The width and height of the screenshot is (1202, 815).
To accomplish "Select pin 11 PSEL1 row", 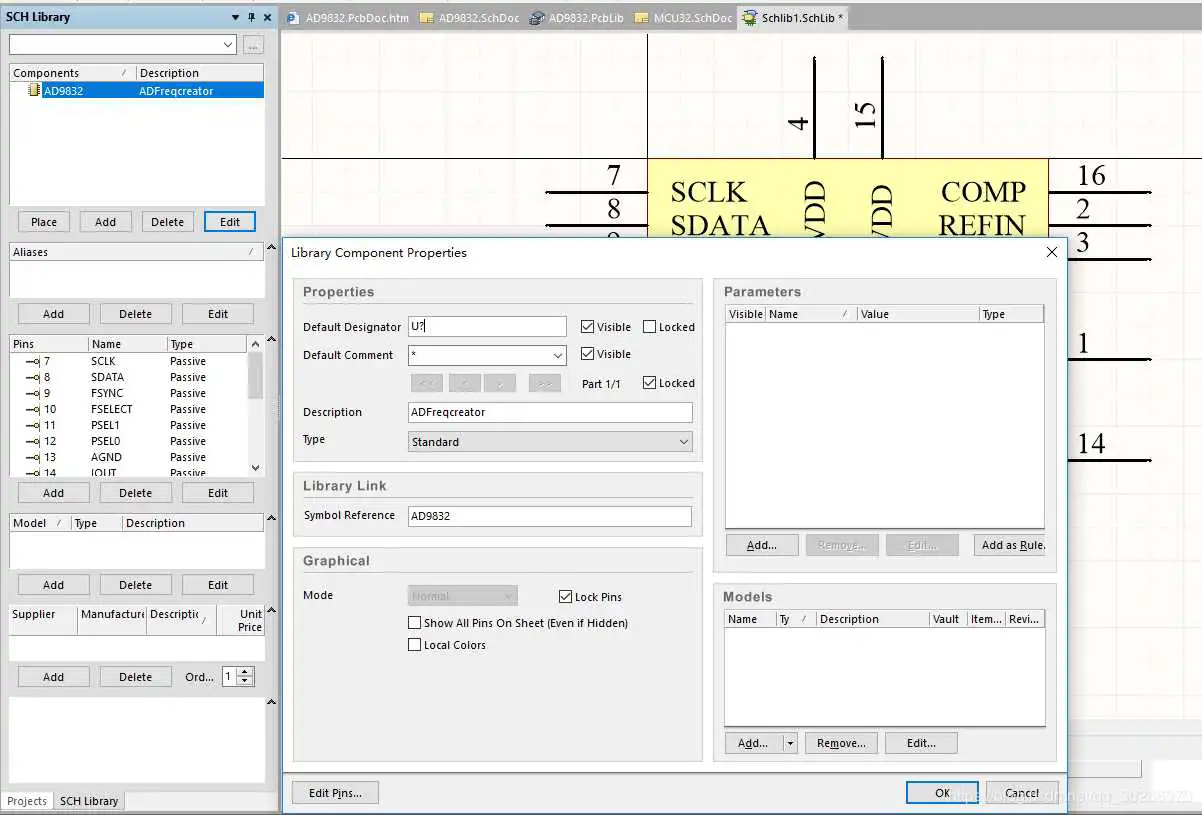I will coord(128,425).
